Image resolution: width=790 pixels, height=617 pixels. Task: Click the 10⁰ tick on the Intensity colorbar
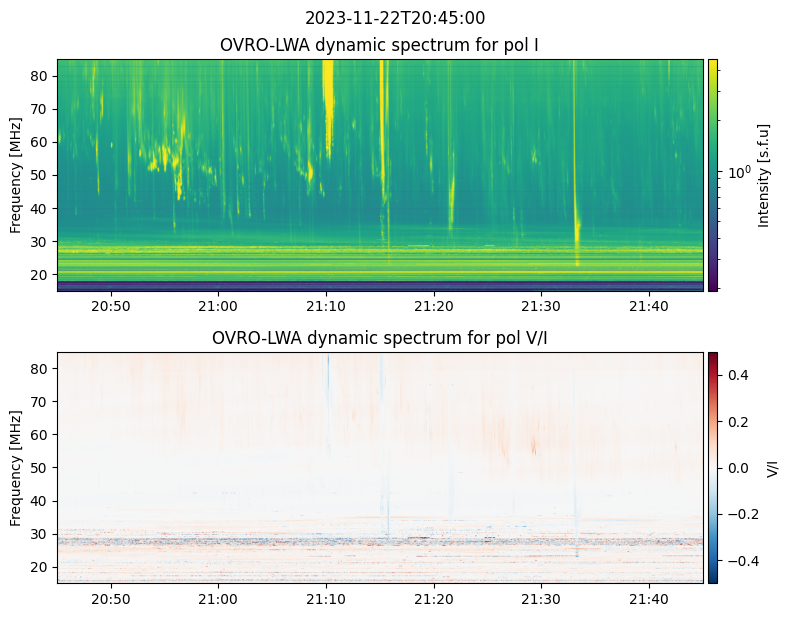click(738, 173)
